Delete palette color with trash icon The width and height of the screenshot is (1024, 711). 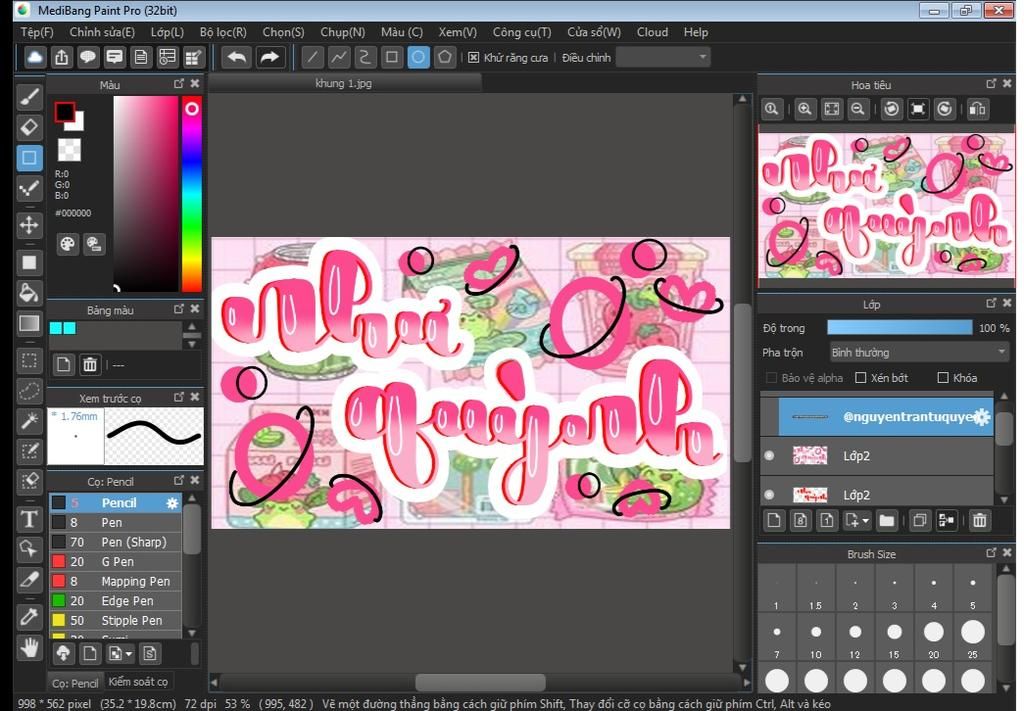pyautogui.click(x=90, y=364)
